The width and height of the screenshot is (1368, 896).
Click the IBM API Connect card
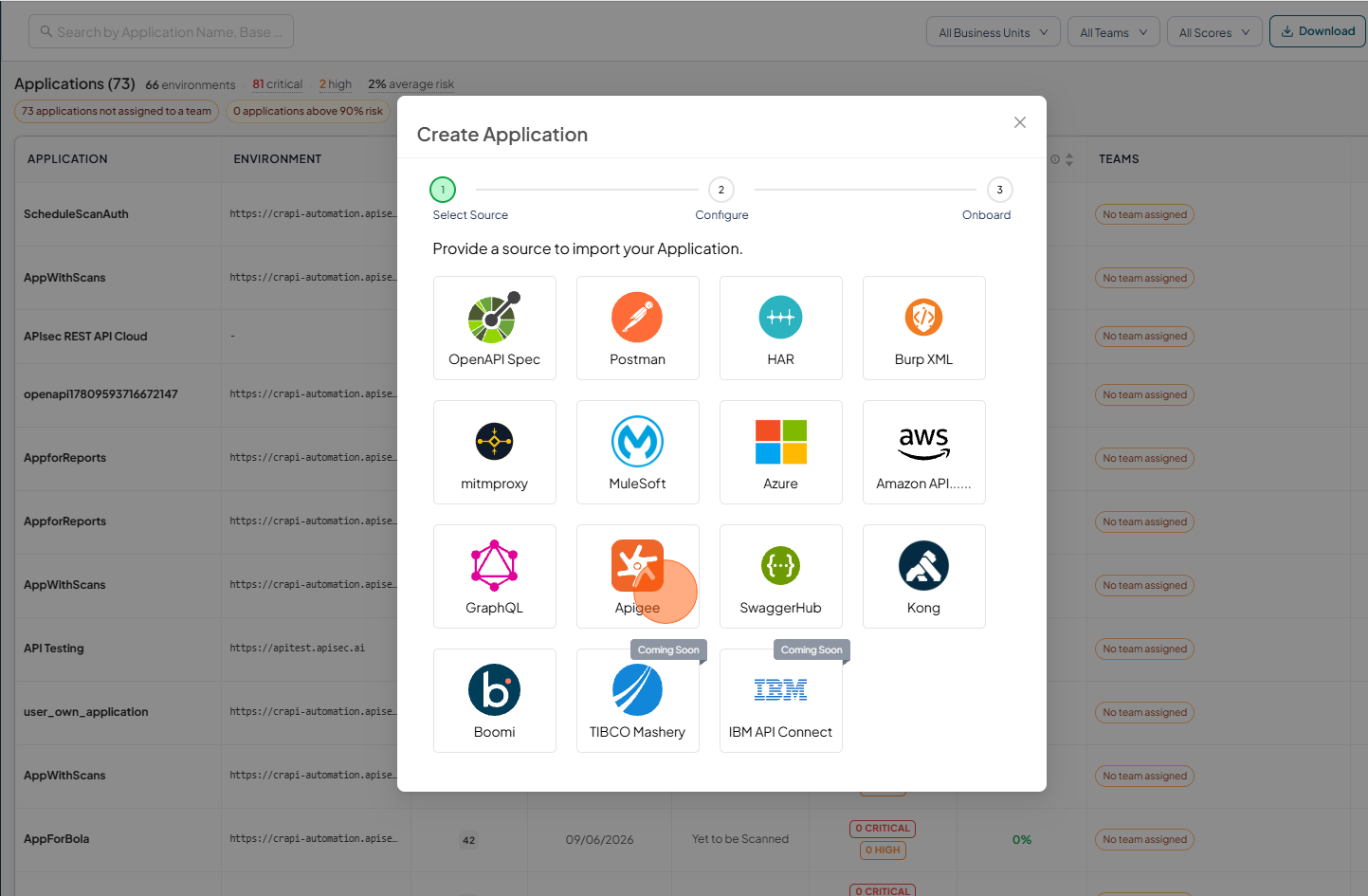pyautogui.click(x=780, y=701)
